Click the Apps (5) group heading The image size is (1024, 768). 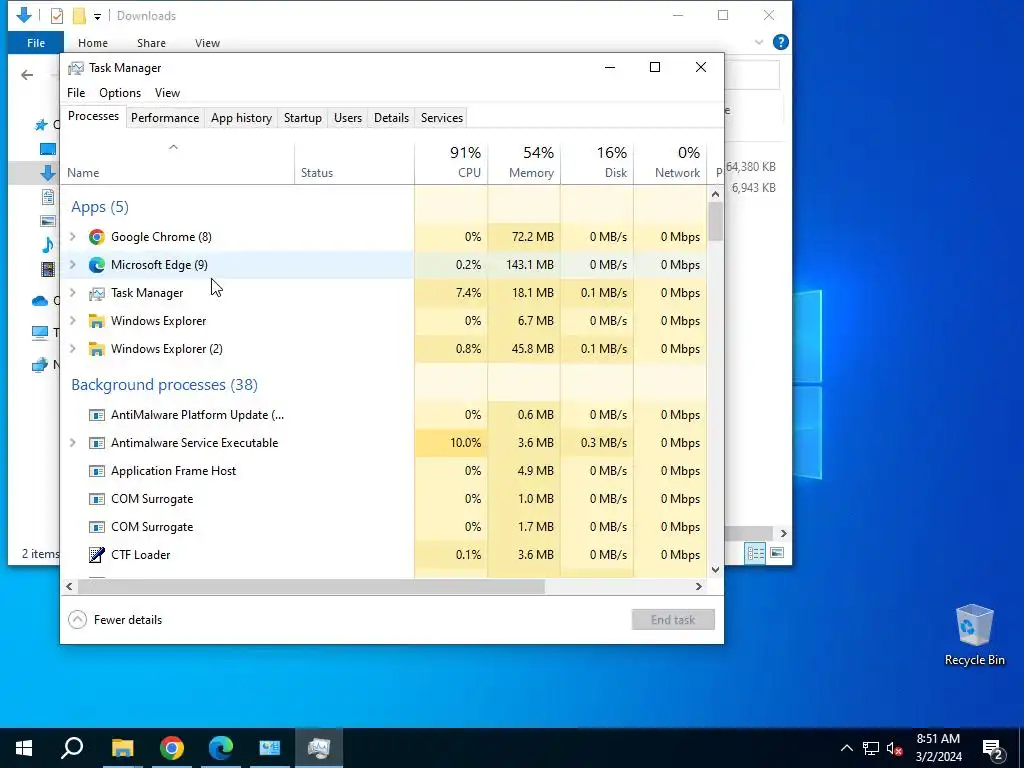point(100,207)
